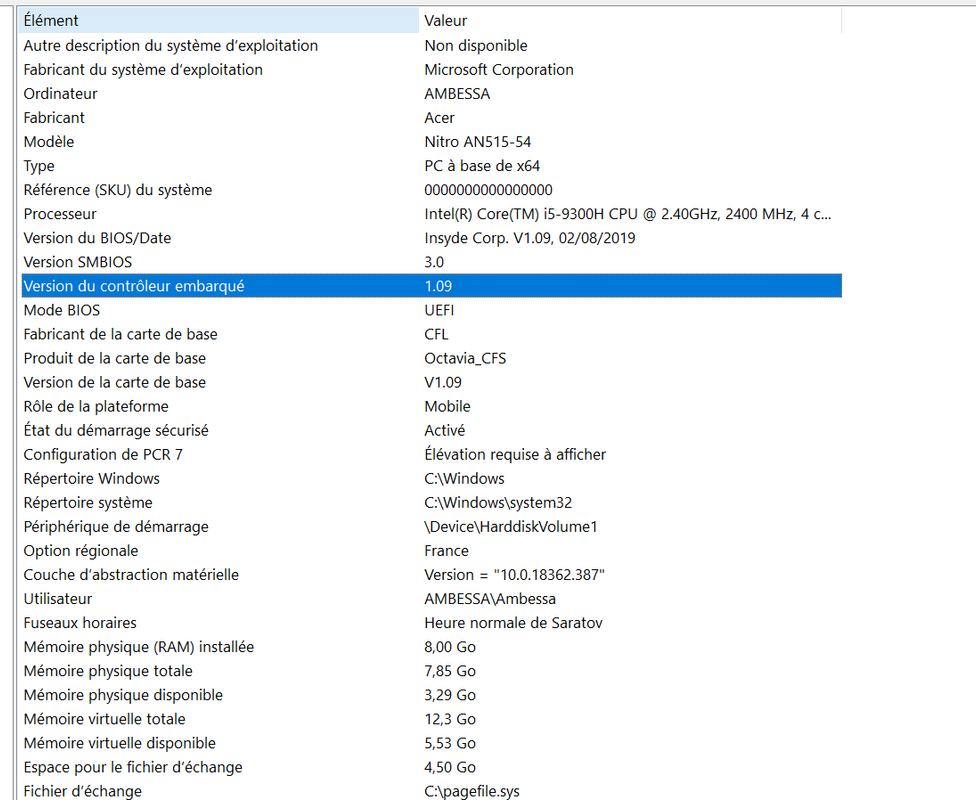Click the value 'AMBESSA\Ambessa'
This screenshot has height=800, width=976.
[x=490, y=599]
